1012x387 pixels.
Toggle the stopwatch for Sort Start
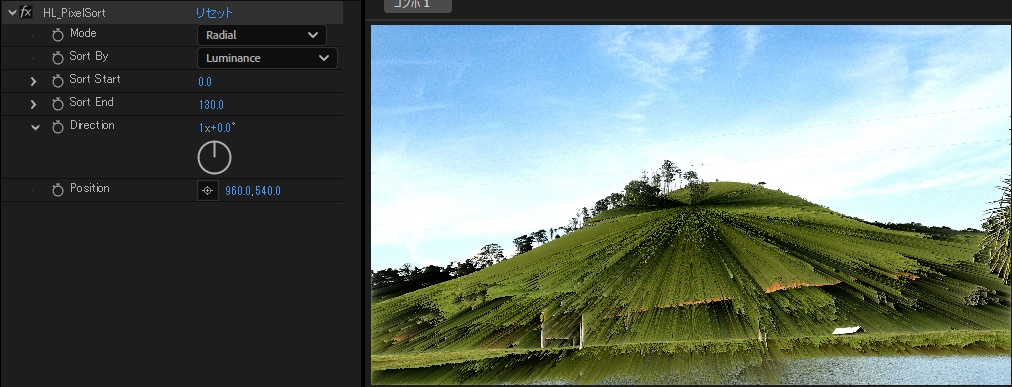[x=57, y=81]
